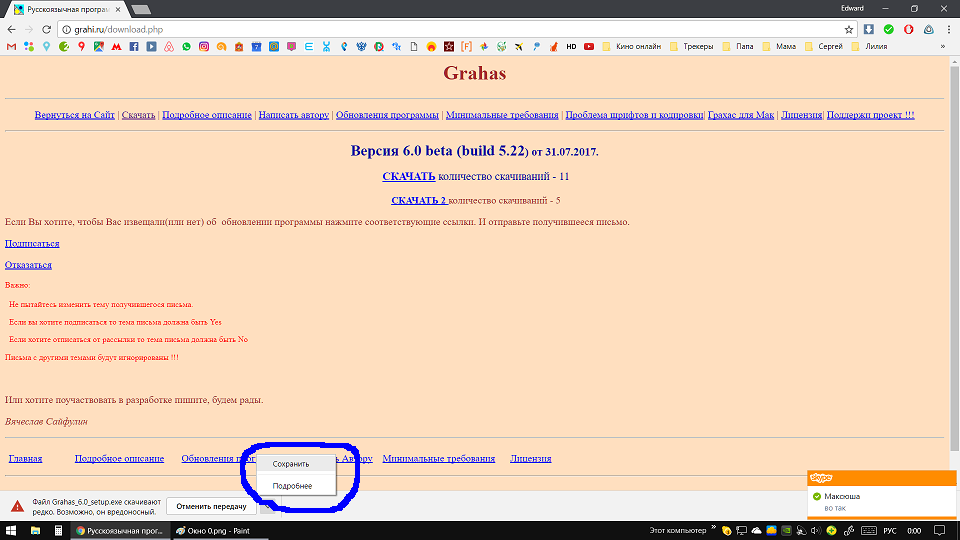
Task: Open the Трекеры bookmark folder
Action: pyautogui.click(x=692, y=47)
